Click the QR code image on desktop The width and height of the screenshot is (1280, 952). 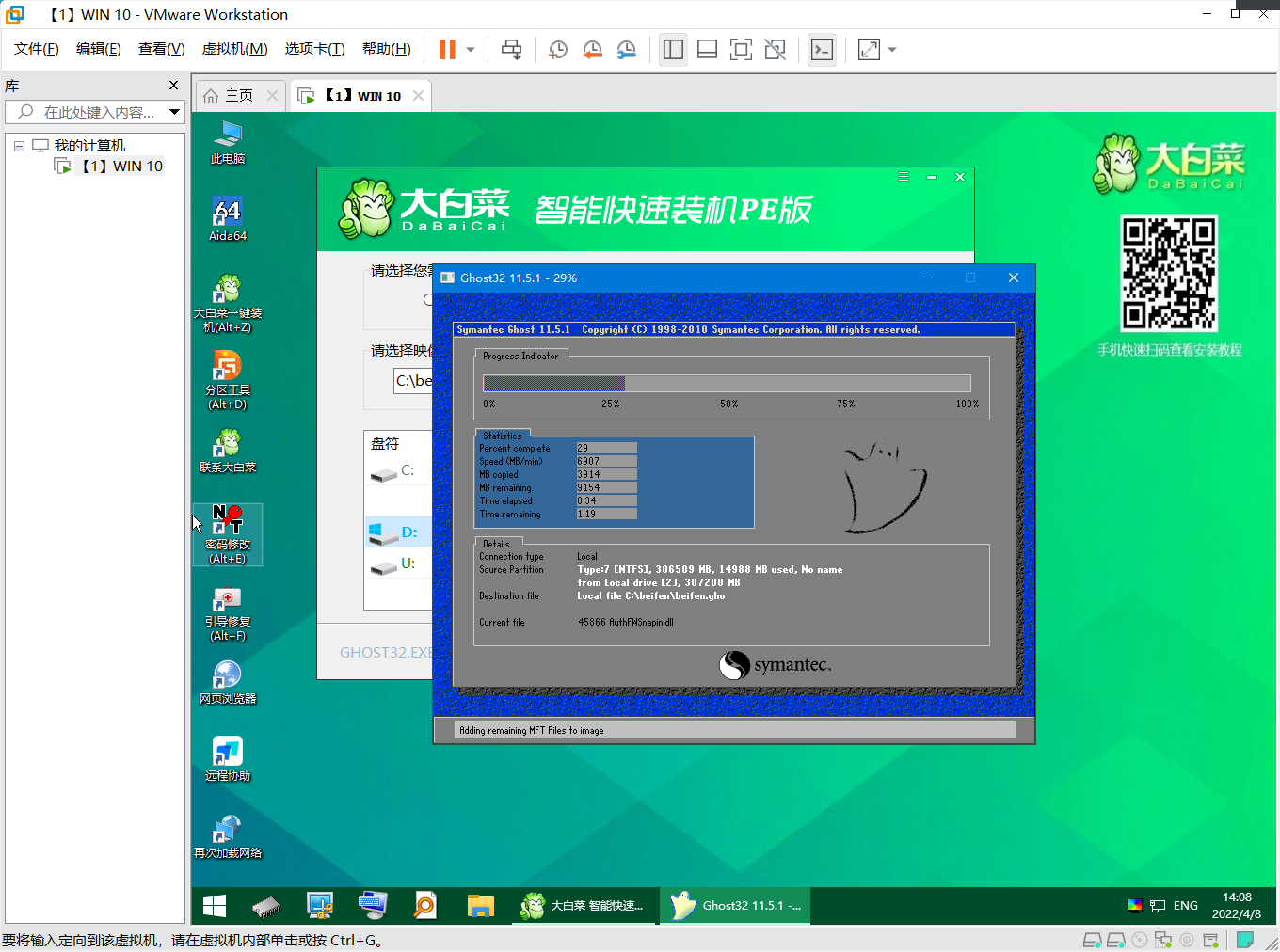pyautogui.click(x=1169, y=273)
